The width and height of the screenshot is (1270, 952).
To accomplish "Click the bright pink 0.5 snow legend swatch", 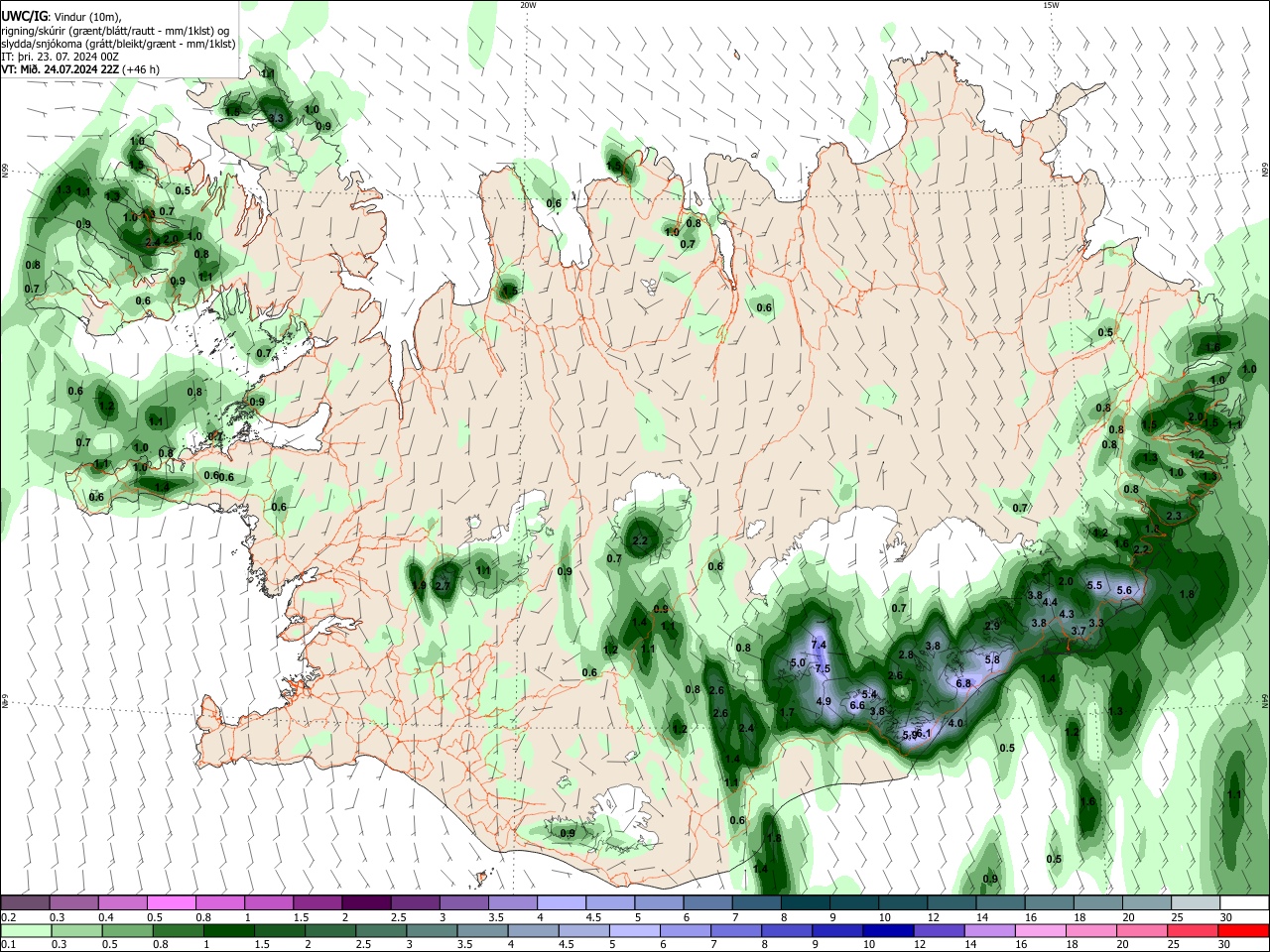I will pos(171,903).
